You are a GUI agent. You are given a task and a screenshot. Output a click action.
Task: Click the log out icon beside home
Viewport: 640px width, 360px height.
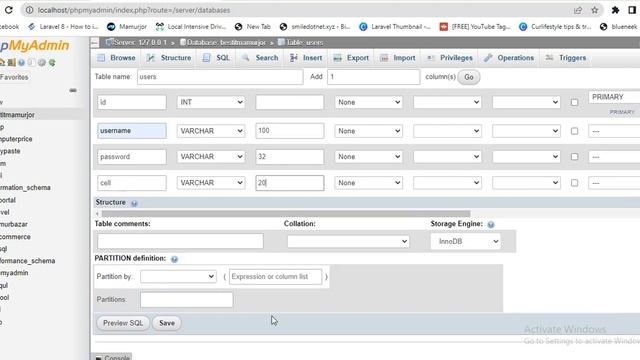(11, 62)
